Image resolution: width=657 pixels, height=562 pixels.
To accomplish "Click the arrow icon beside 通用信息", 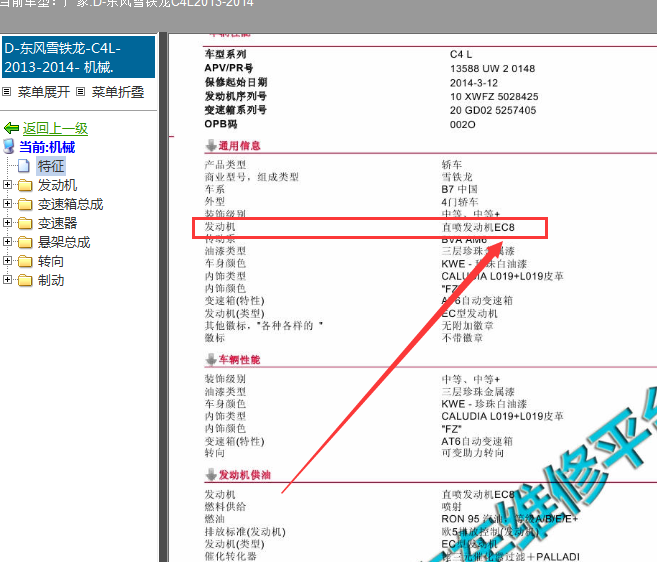I will 211,145.
